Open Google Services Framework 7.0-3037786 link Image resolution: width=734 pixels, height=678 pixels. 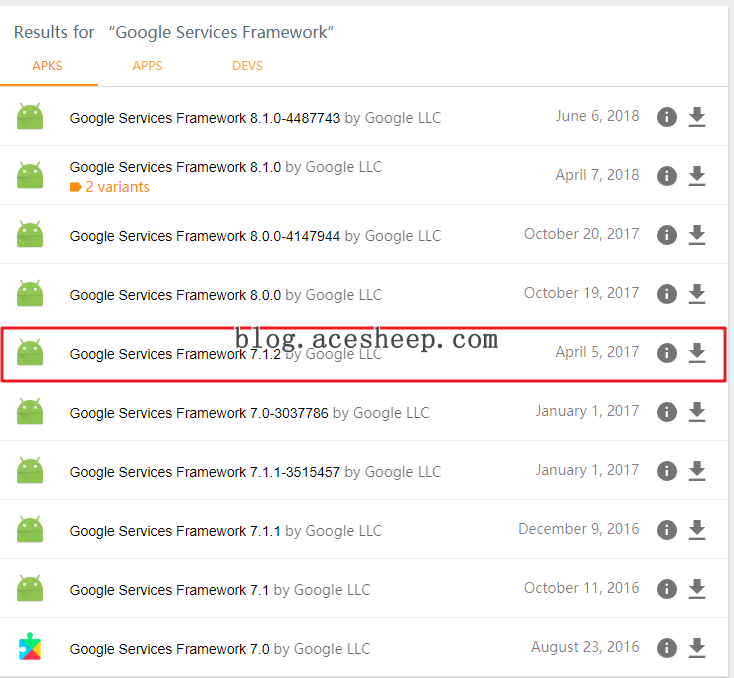199,413
